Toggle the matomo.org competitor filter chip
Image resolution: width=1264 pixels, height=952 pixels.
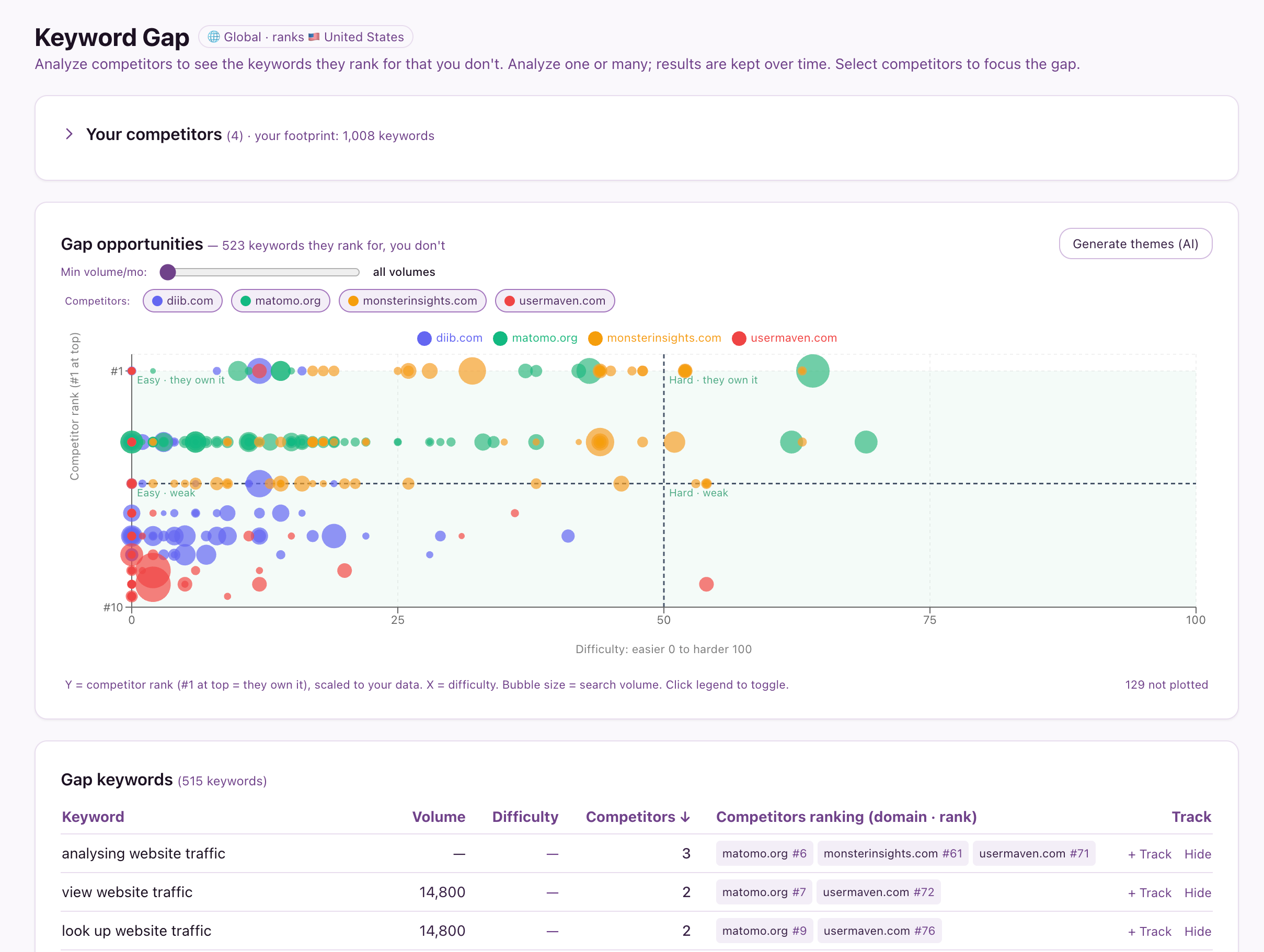coord(281,301)
